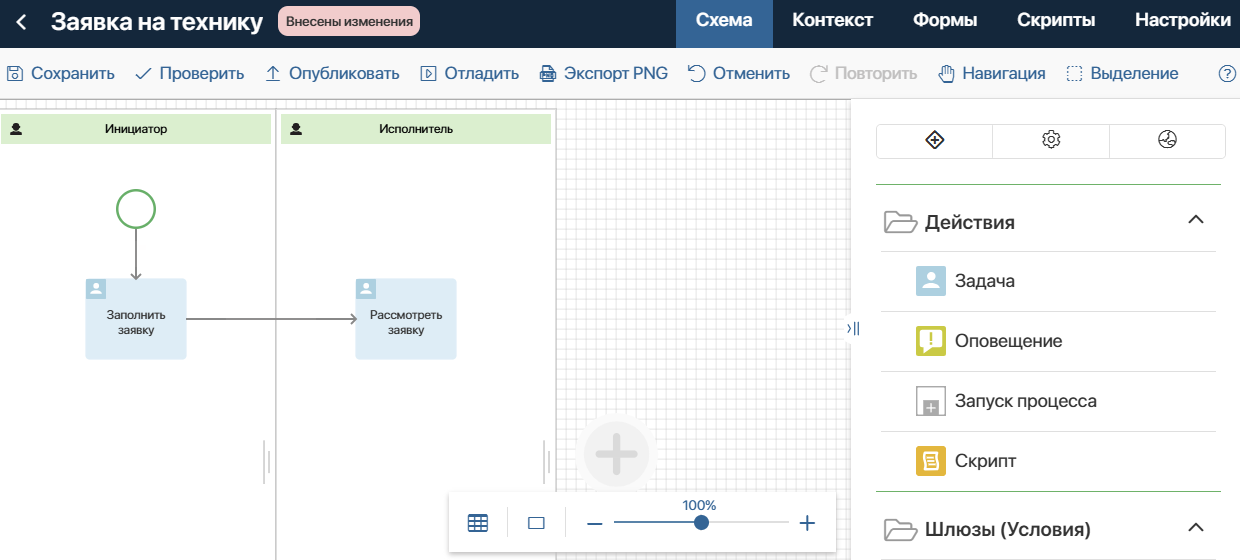The width and height of the screenshot is (1240, 560).
Task: Toggle the grid table view icon
Action: click(478, 522)
